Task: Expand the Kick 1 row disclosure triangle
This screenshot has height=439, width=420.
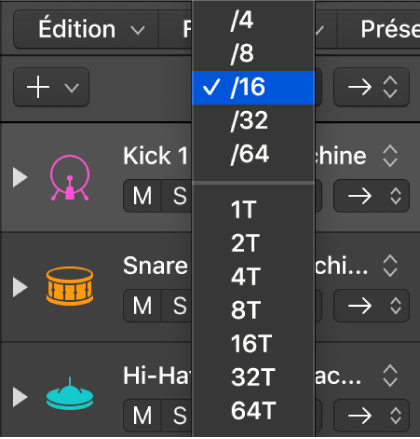Action: pyautogui.click(x=20, y=177)
